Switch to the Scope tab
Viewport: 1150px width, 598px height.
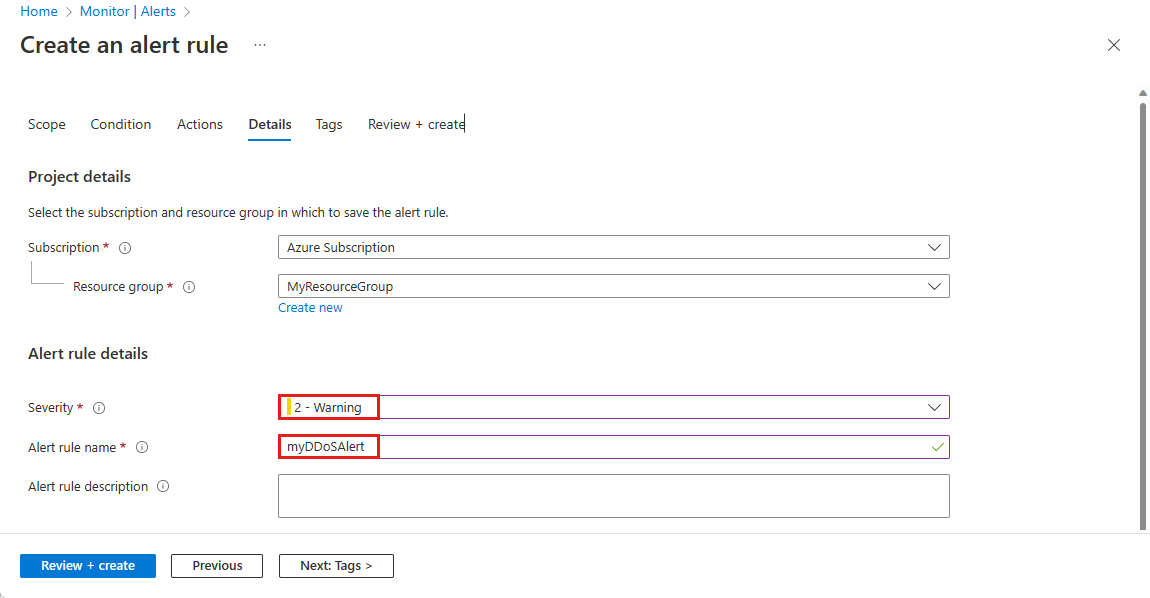(x=47, y=124)
